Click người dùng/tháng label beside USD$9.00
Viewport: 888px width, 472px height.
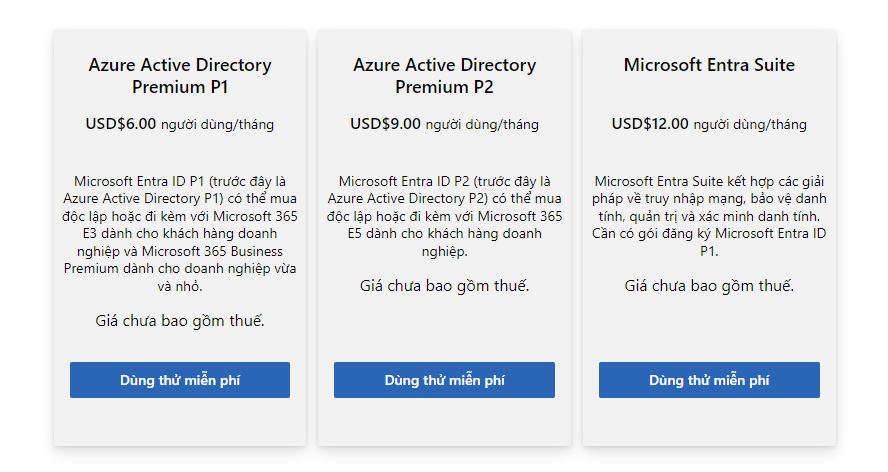click(482, 125)
